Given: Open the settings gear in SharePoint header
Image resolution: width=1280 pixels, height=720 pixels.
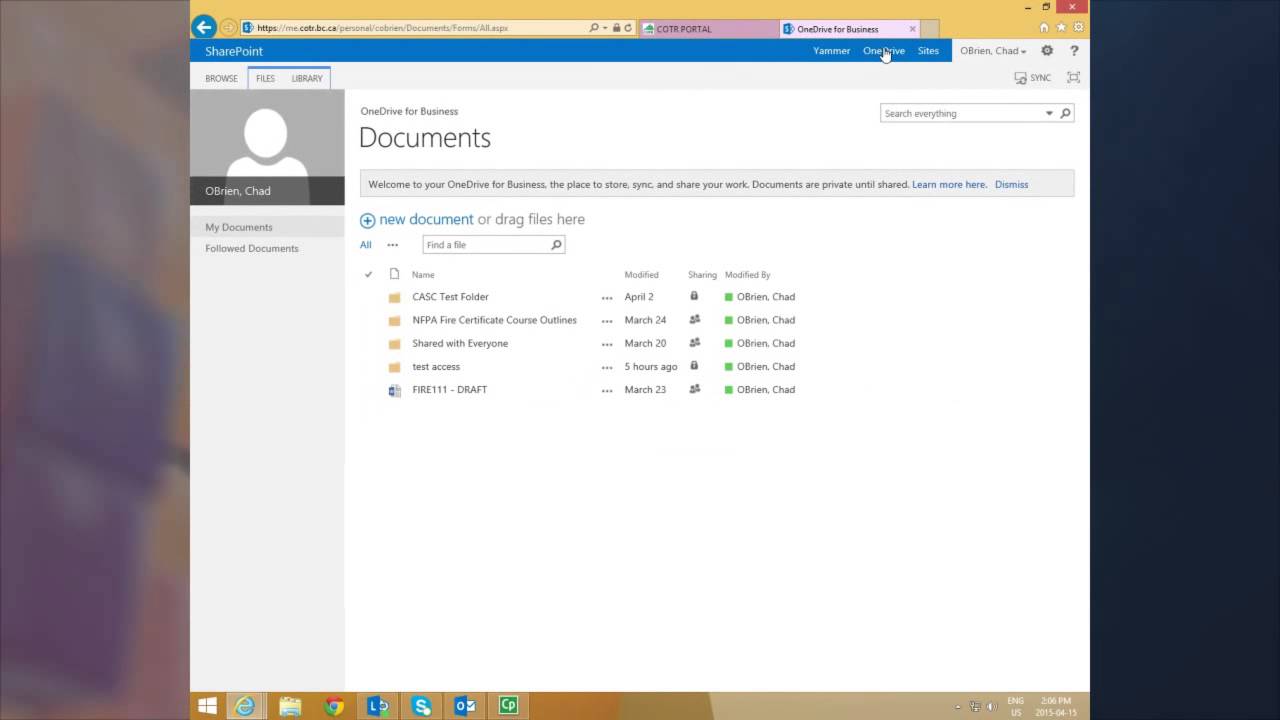Looking at the screenshot, I should point(1047,51).
